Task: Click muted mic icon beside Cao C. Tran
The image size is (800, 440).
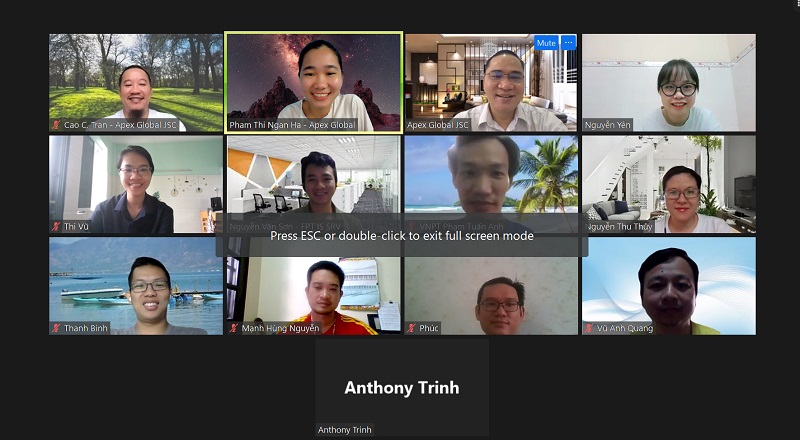Action: 56,125
